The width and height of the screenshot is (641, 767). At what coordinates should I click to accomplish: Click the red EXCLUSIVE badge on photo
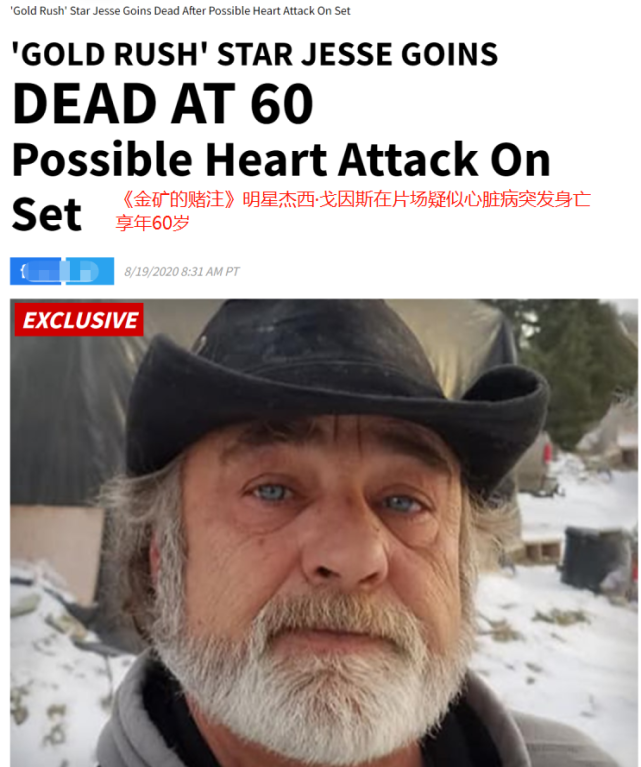[79, 320]
